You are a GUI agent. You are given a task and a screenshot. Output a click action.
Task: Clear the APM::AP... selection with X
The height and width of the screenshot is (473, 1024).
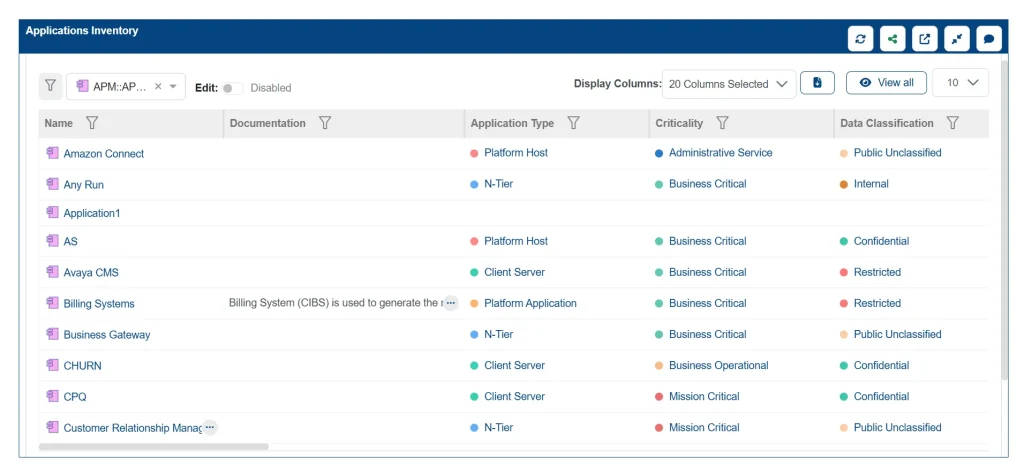(158, 86)
